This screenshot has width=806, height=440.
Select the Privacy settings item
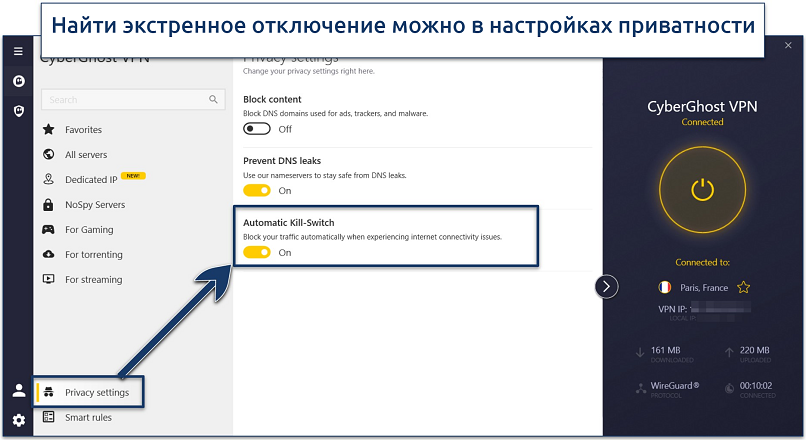[96, 392]
